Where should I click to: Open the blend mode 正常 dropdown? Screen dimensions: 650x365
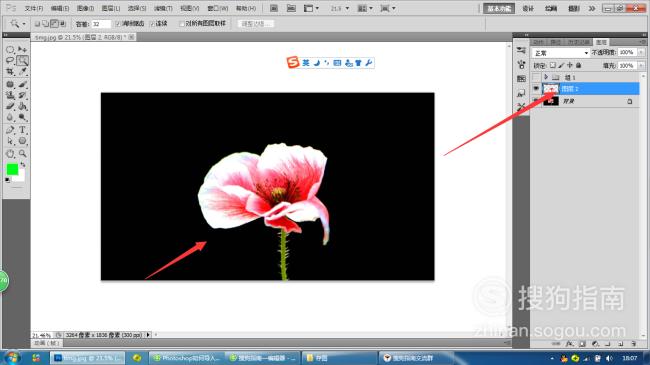pyautogui.click(x=560, y=53)
